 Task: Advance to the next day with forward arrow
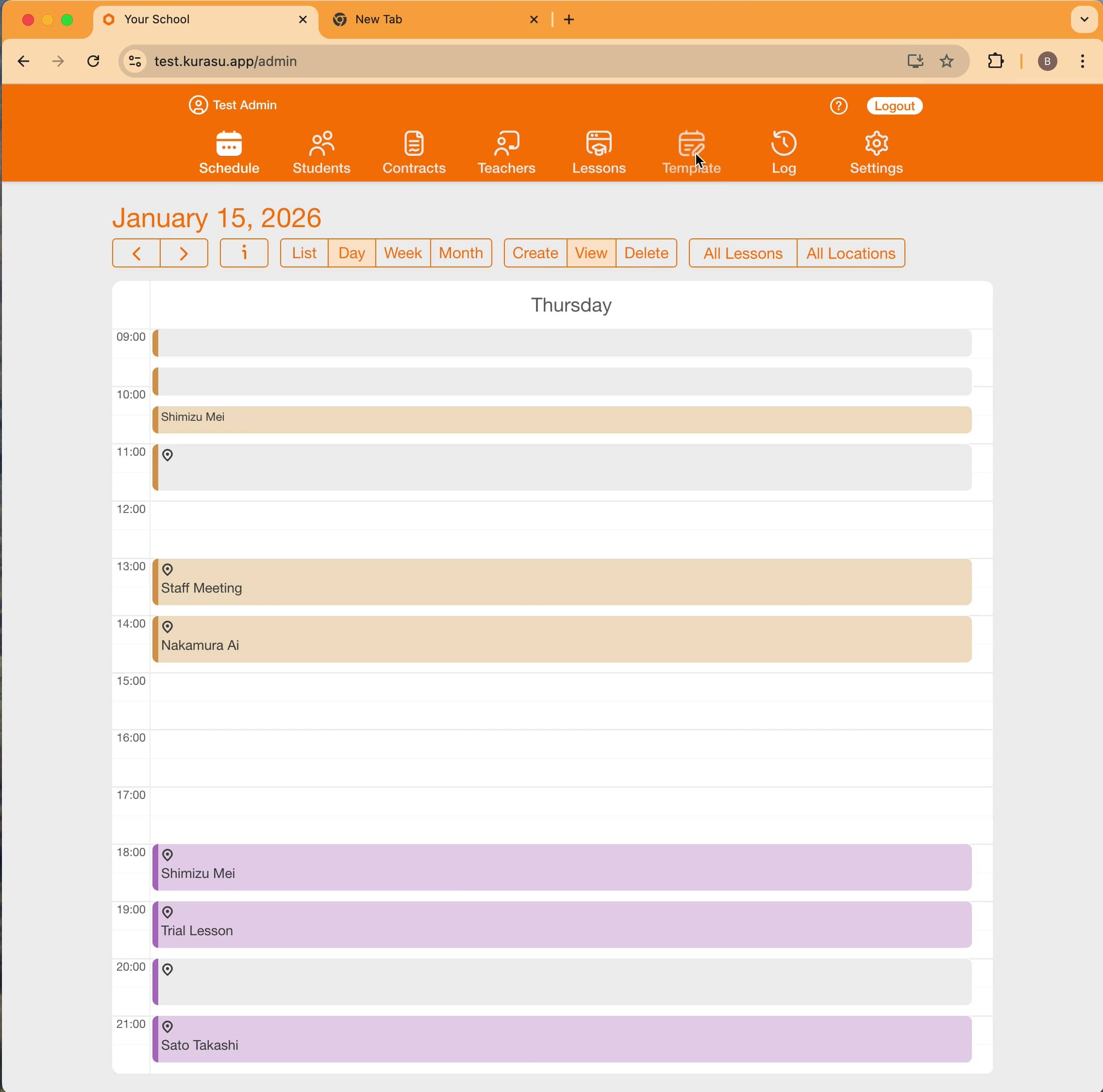click(x=184, y=252)
